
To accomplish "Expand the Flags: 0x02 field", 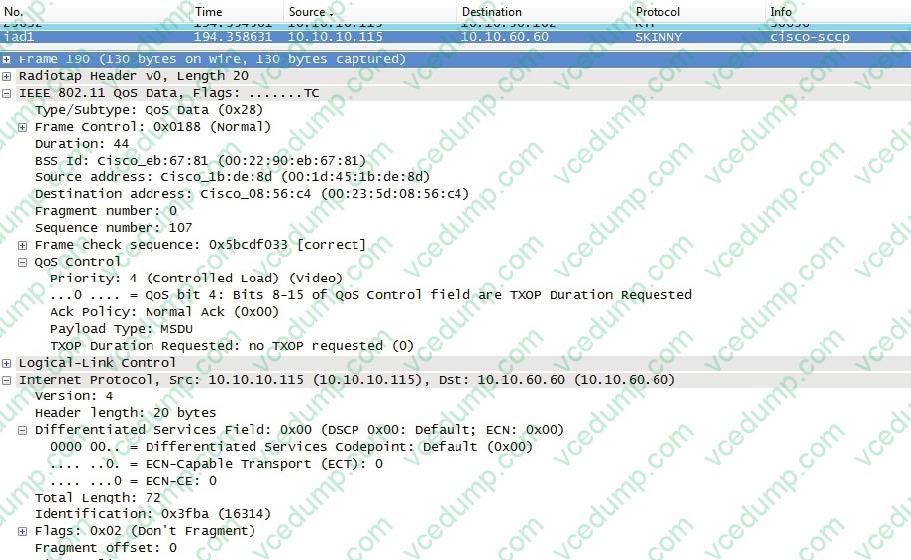I will click(23, 531).
